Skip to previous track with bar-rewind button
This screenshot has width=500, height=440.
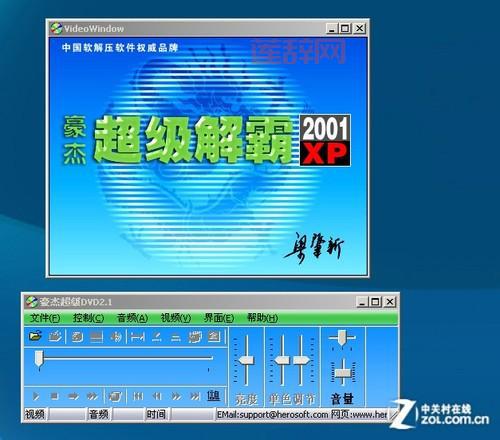coord(138,396)
